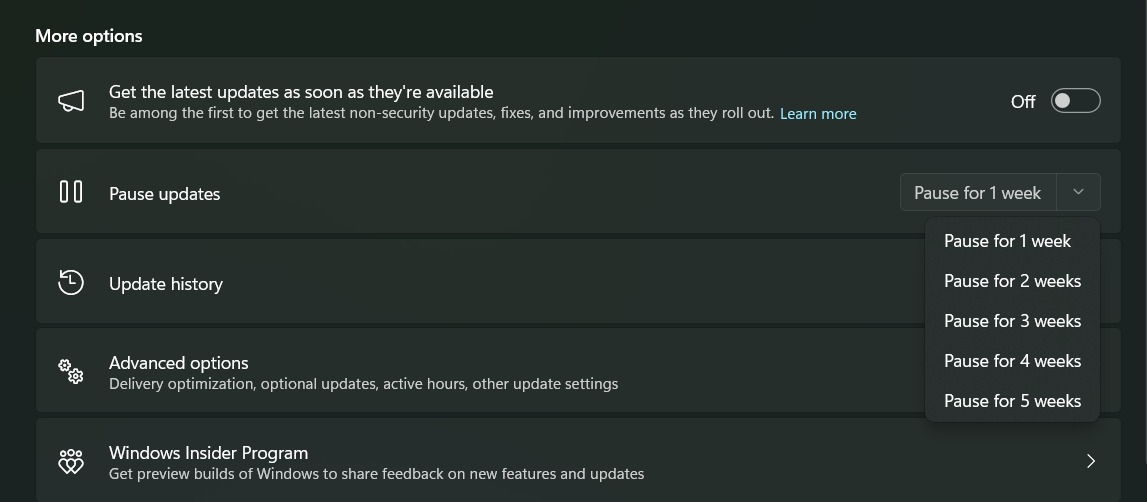Screen dimensions: 1147x502
Task: Click the Pause for 1 week button
Action: click(978, 192)
